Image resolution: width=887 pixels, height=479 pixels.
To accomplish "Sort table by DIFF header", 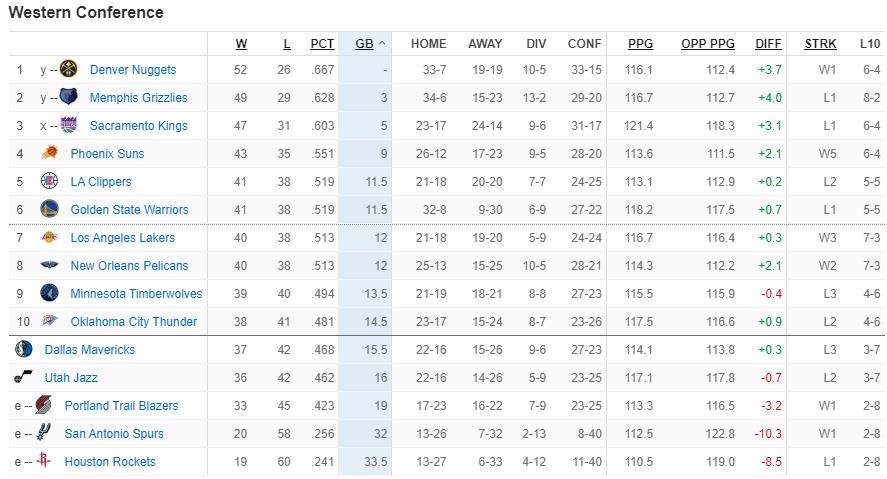I will 768,44.
